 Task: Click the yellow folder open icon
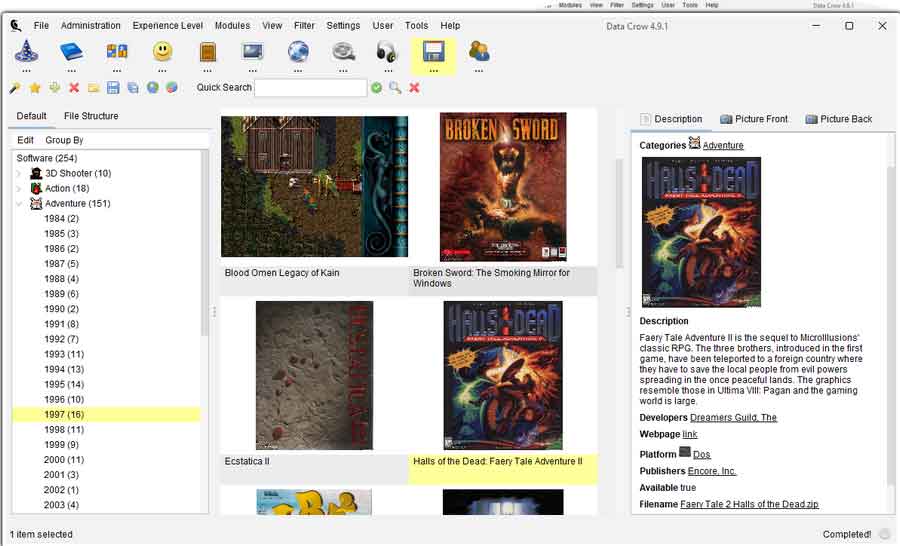click(94, 88)
